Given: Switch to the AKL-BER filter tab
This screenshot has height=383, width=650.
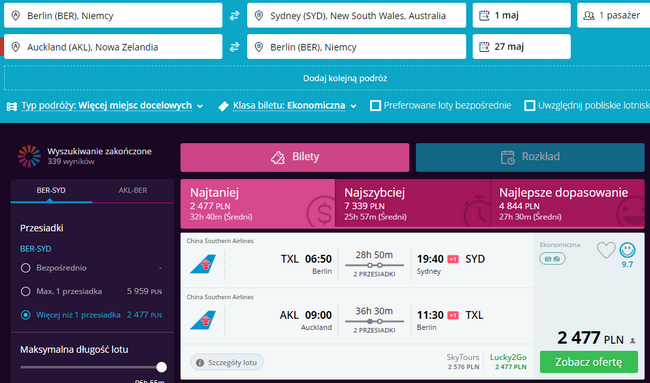Looking at the screenshot, I should tap(133, 191).
